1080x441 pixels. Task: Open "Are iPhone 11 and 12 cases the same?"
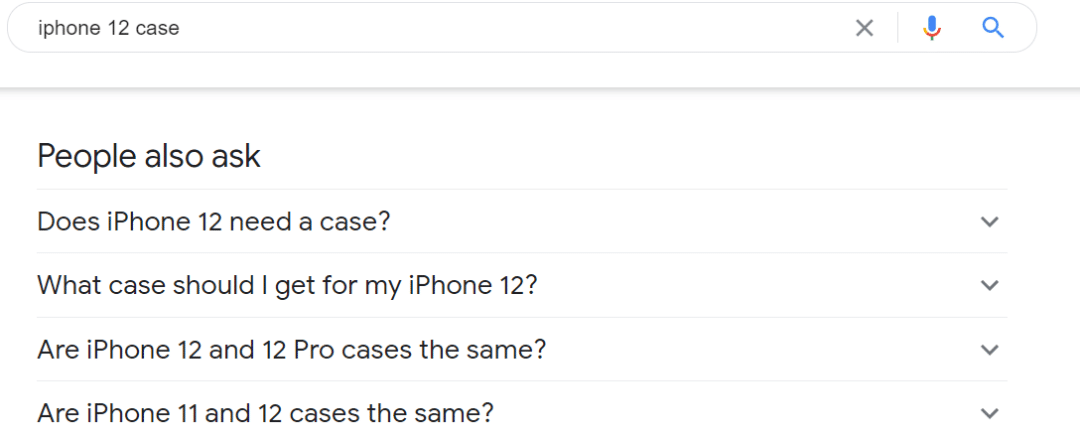pos(265,413)
